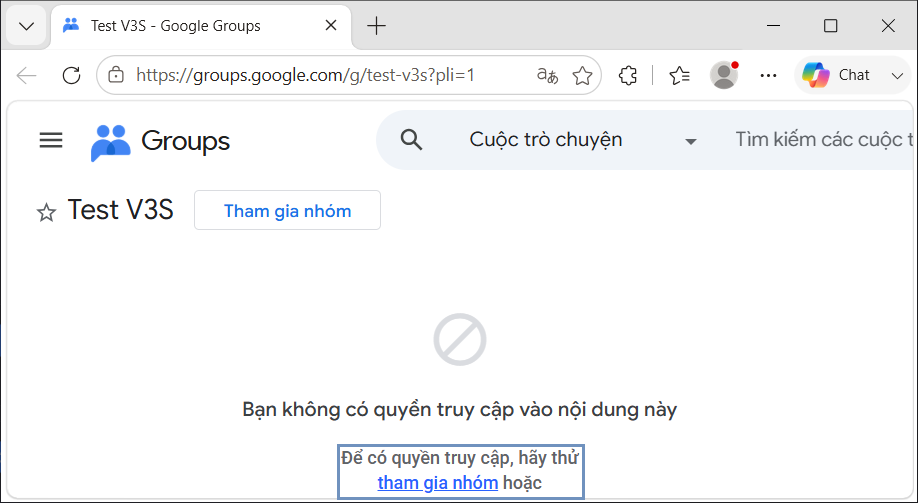Open a new browser tab

pyautogui.click(x=376, y=26)
